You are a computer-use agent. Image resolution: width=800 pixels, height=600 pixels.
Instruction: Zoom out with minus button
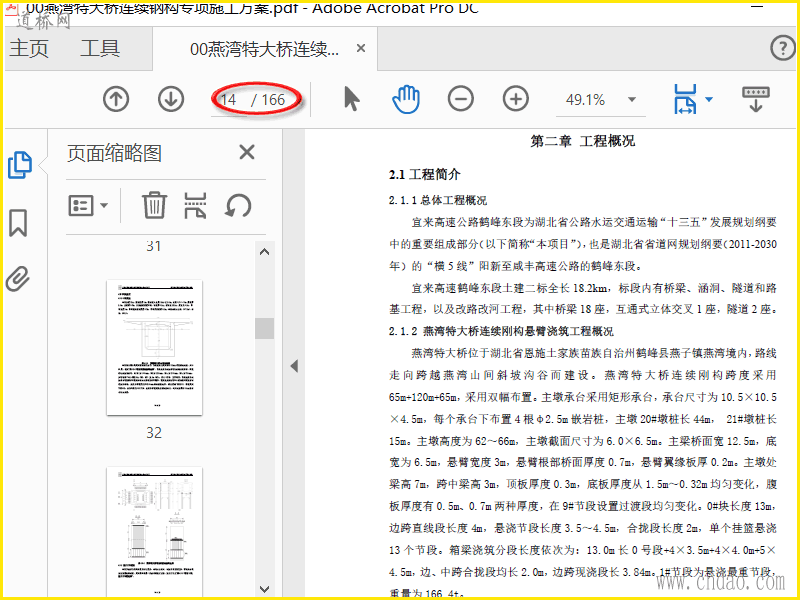click(461, 99)
